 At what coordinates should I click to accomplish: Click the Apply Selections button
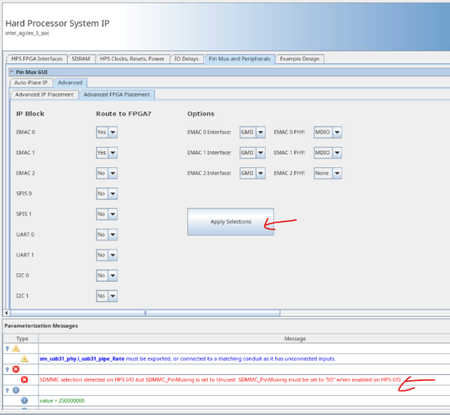(231, 222)
